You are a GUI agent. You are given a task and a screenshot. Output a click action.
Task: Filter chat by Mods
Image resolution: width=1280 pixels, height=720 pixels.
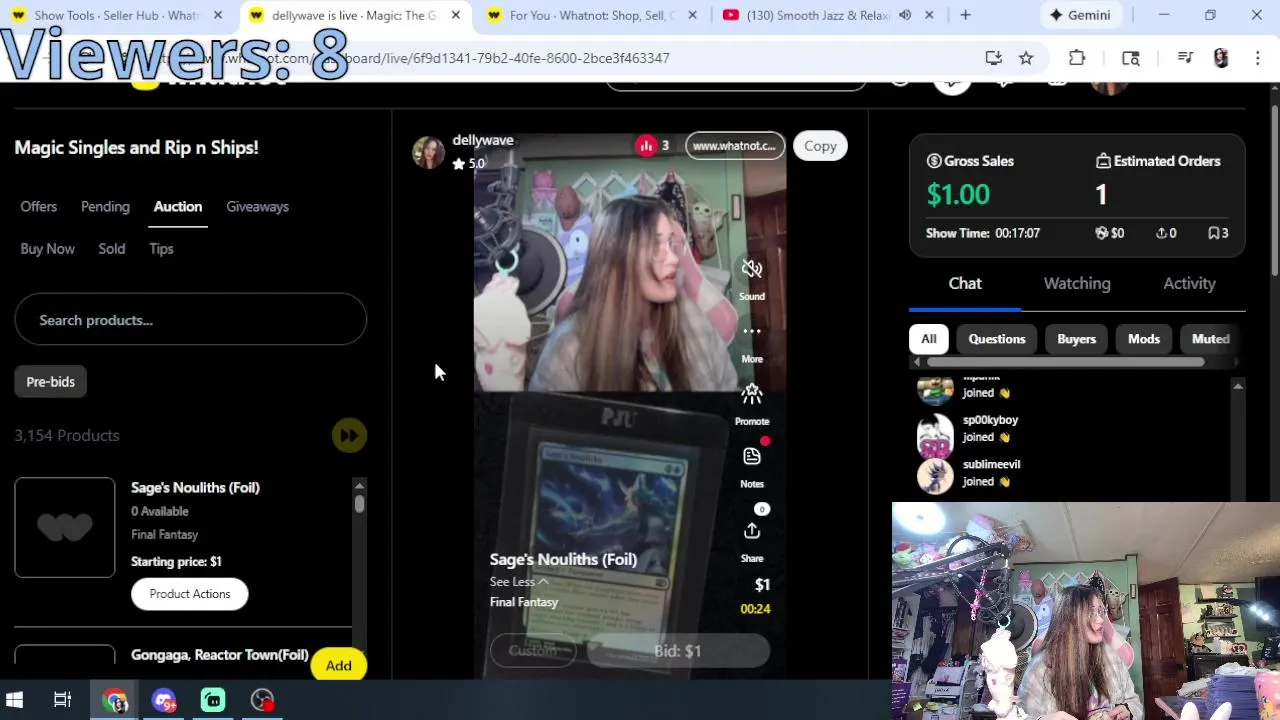pyautogui.click(x=1144, y=338)
